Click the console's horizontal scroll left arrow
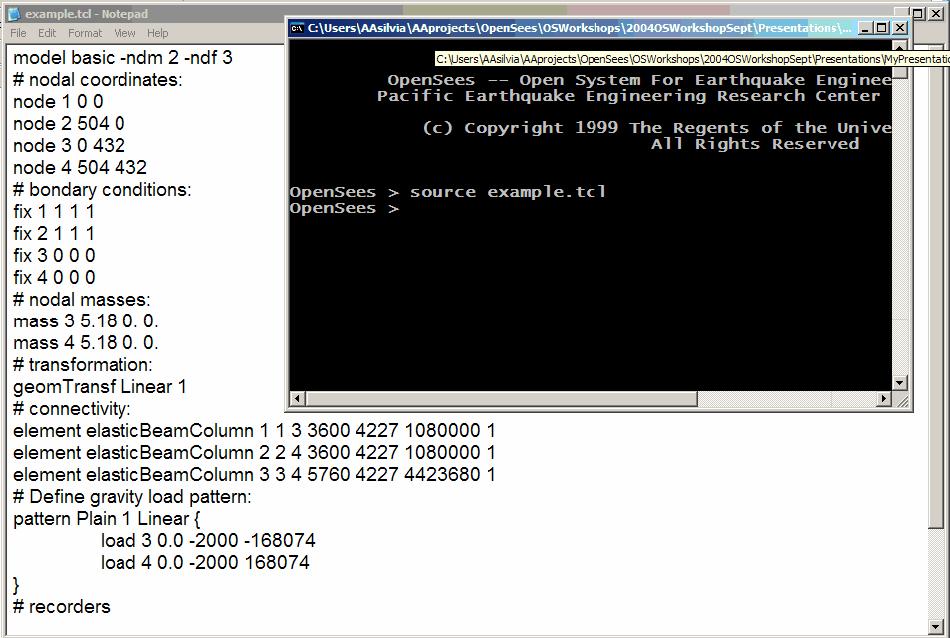The width and height of the screenshot is (950, 638). [297, 398]
